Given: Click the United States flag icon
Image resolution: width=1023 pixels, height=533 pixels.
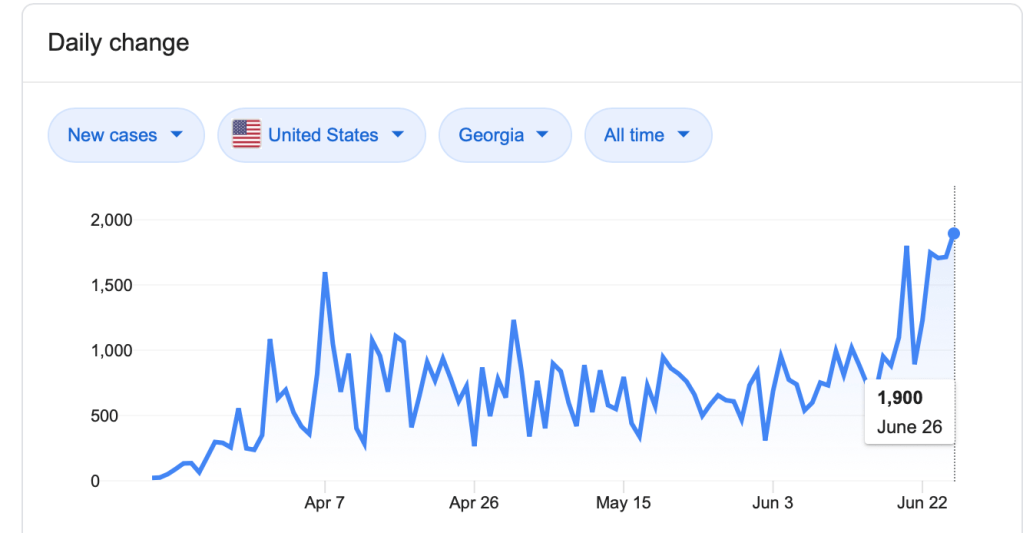Looking at the screenshot, I should coord(246,134).
